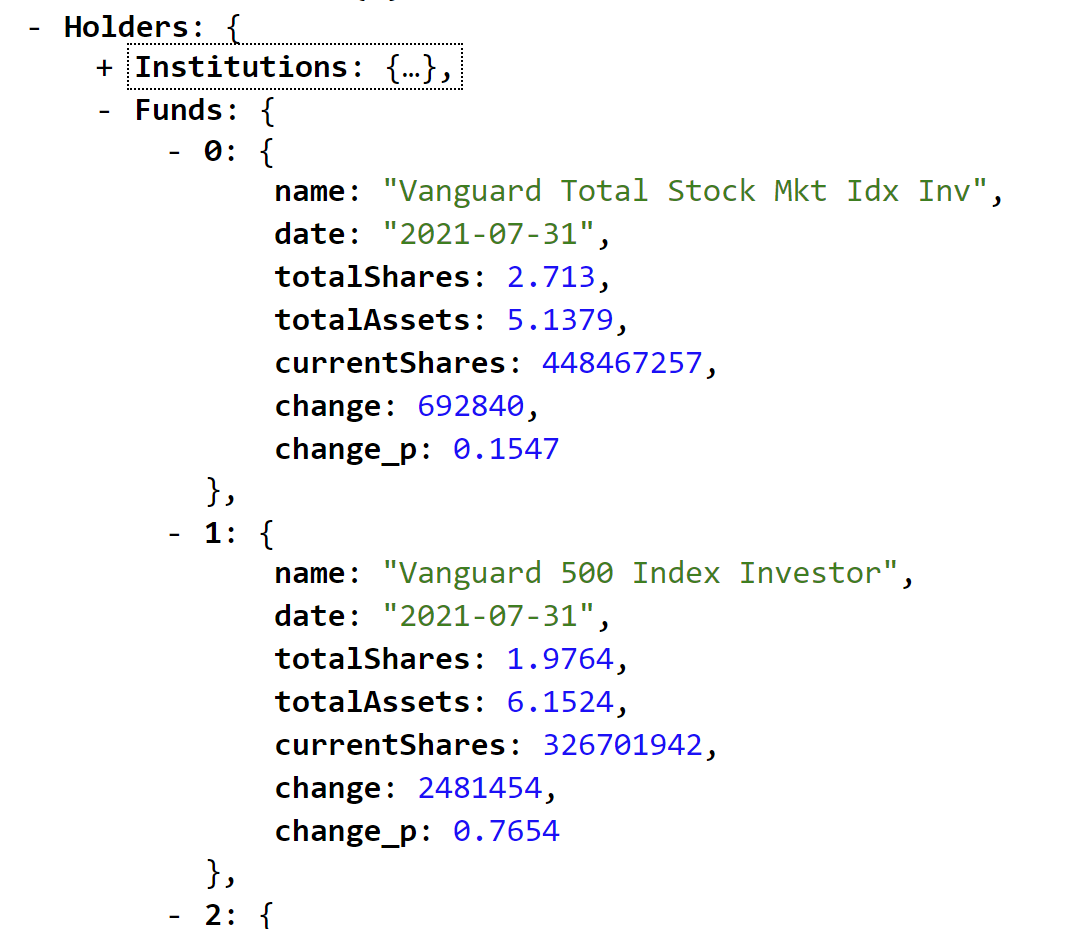Click the currentShares value 326701942
The height and width of the screenshot is (929, 1069).
point(622,745)
